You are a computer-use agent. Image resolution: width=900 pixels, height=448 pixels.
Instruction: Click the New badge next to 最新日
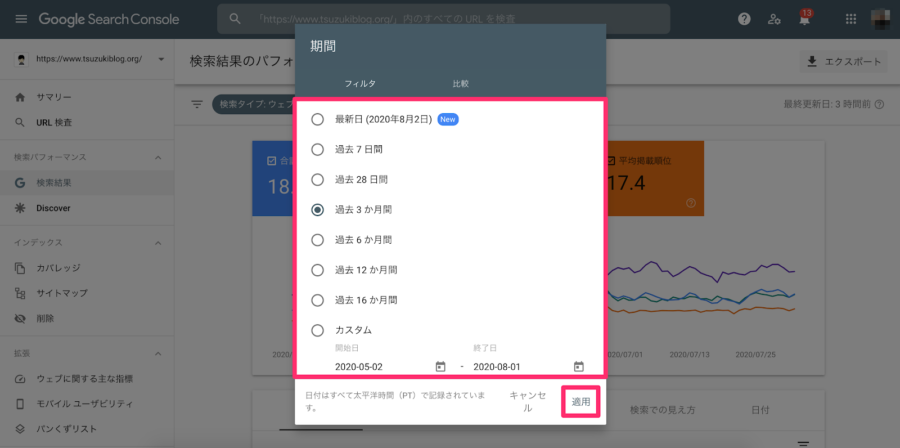448,119
